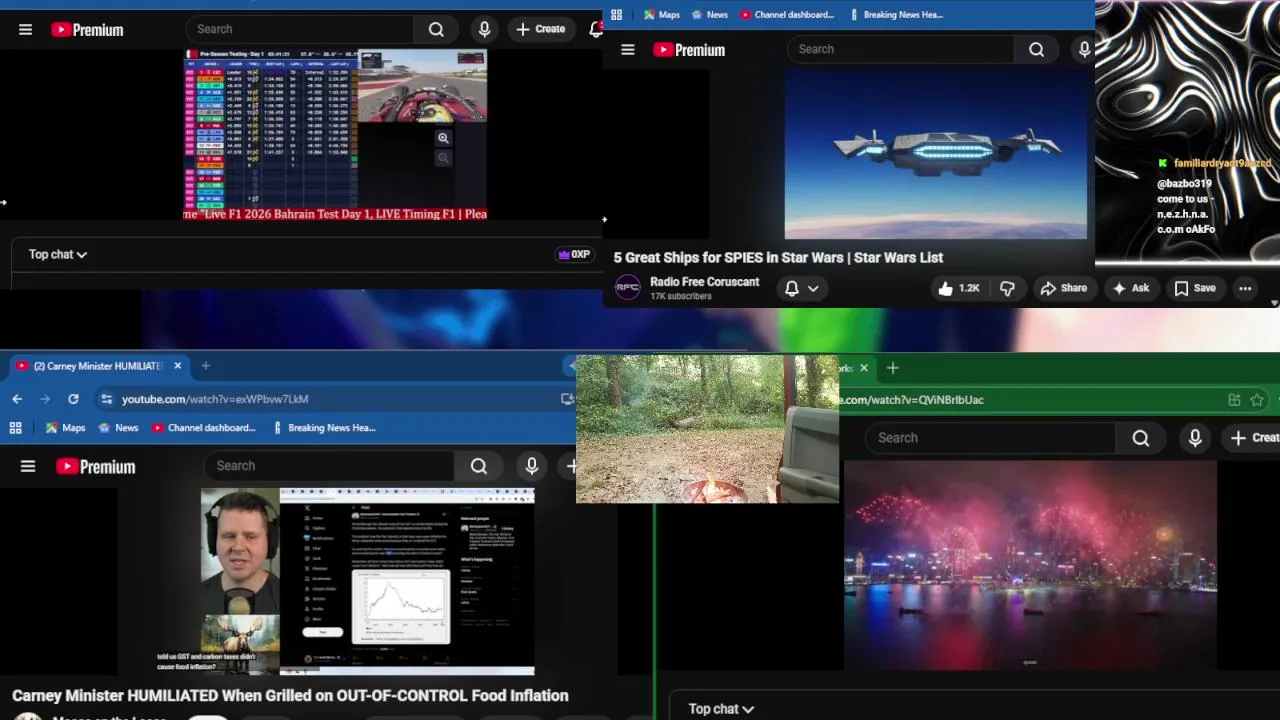The image size is (1280, 720).
Task: Click the Search field in the Carney window
Action: point(330,466)
